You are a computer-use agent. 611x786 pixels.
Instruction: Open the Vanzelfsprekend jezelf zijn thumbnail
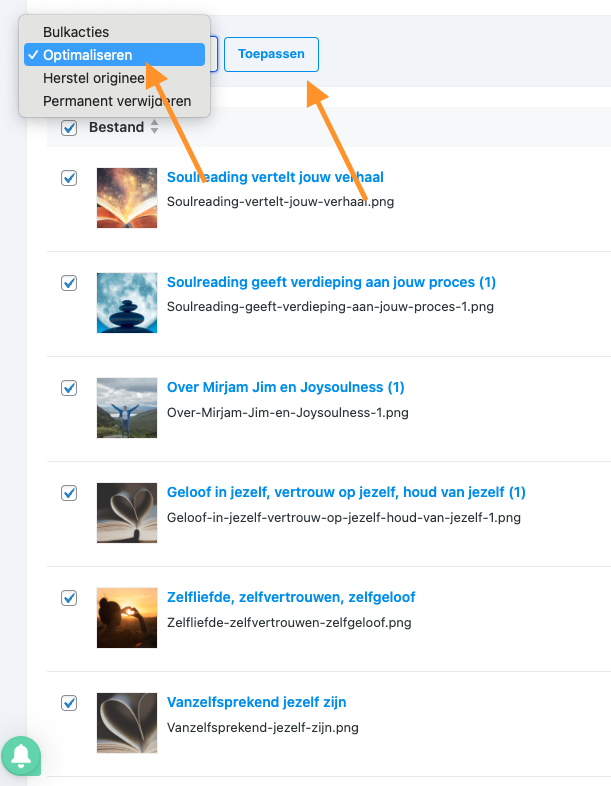click(x=127, y=723)
